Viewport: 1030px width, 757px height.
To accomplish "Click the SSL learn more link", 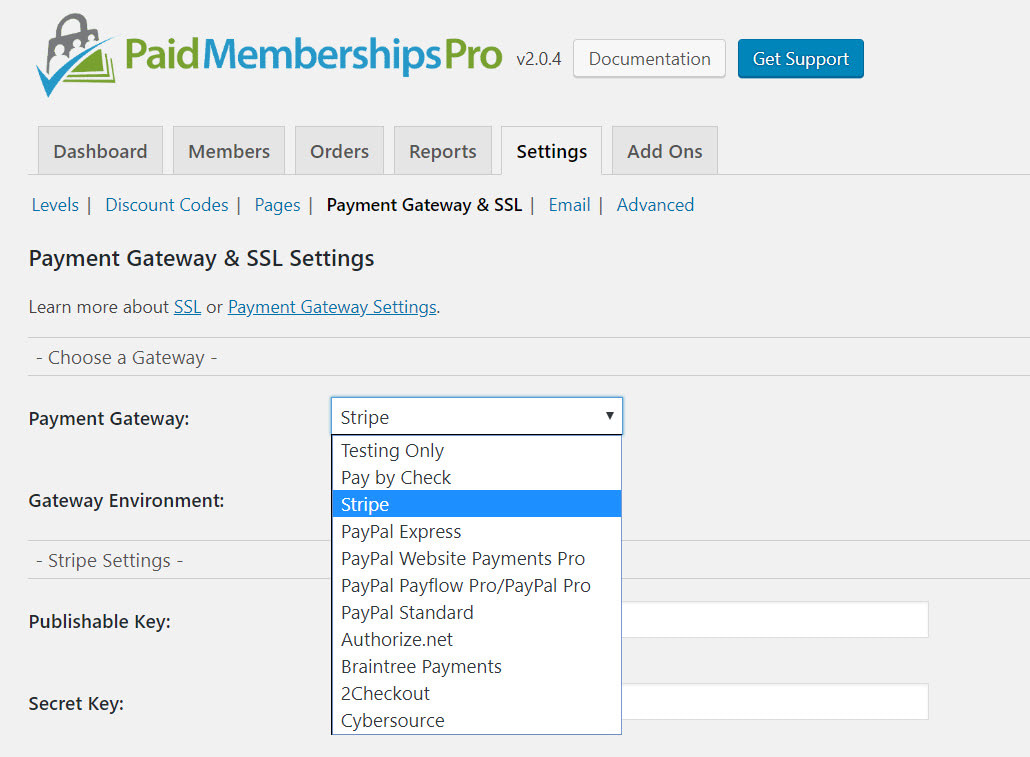I will [187, 307].
